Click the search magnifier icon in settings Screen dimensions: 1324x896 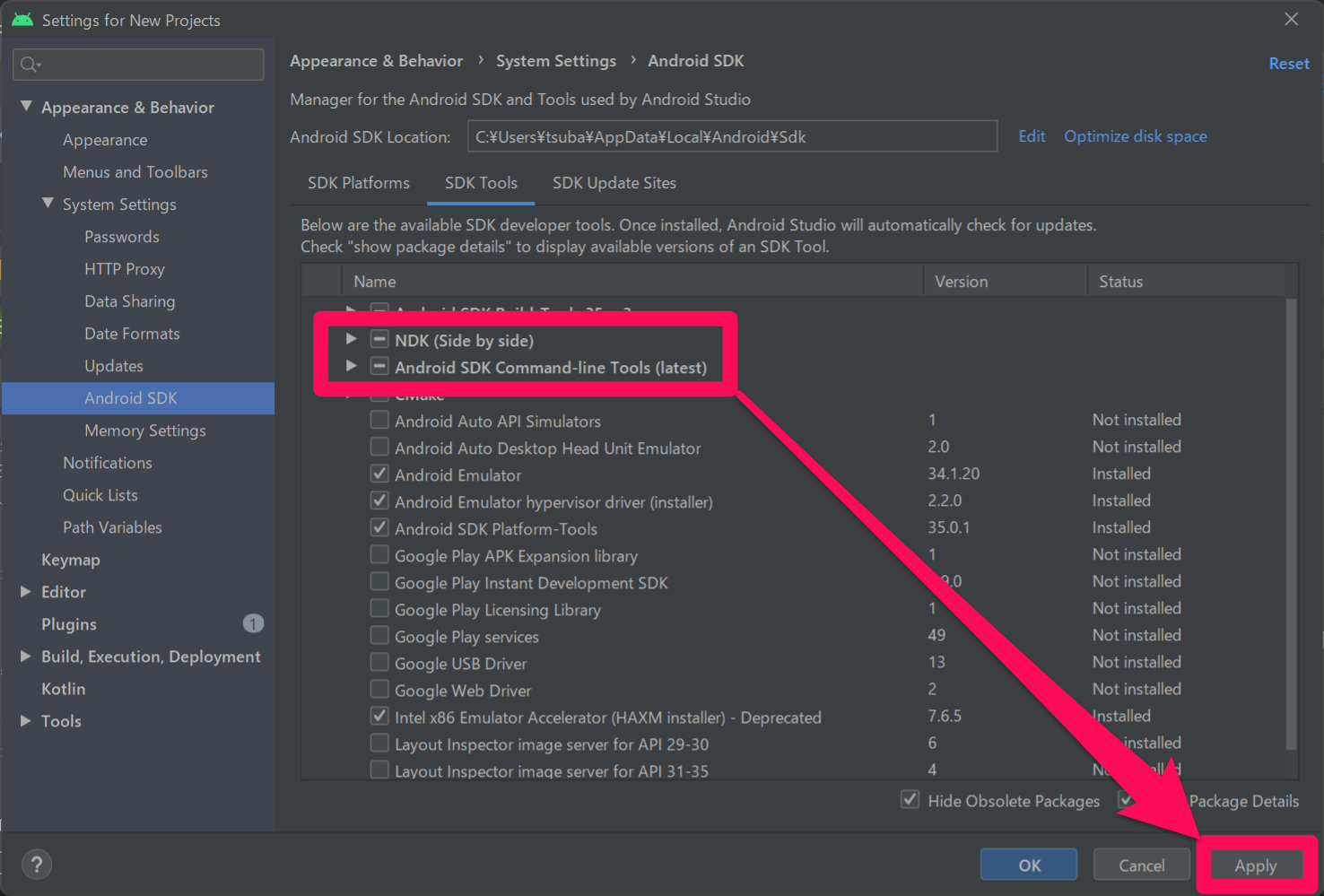[x=29, y=65]
